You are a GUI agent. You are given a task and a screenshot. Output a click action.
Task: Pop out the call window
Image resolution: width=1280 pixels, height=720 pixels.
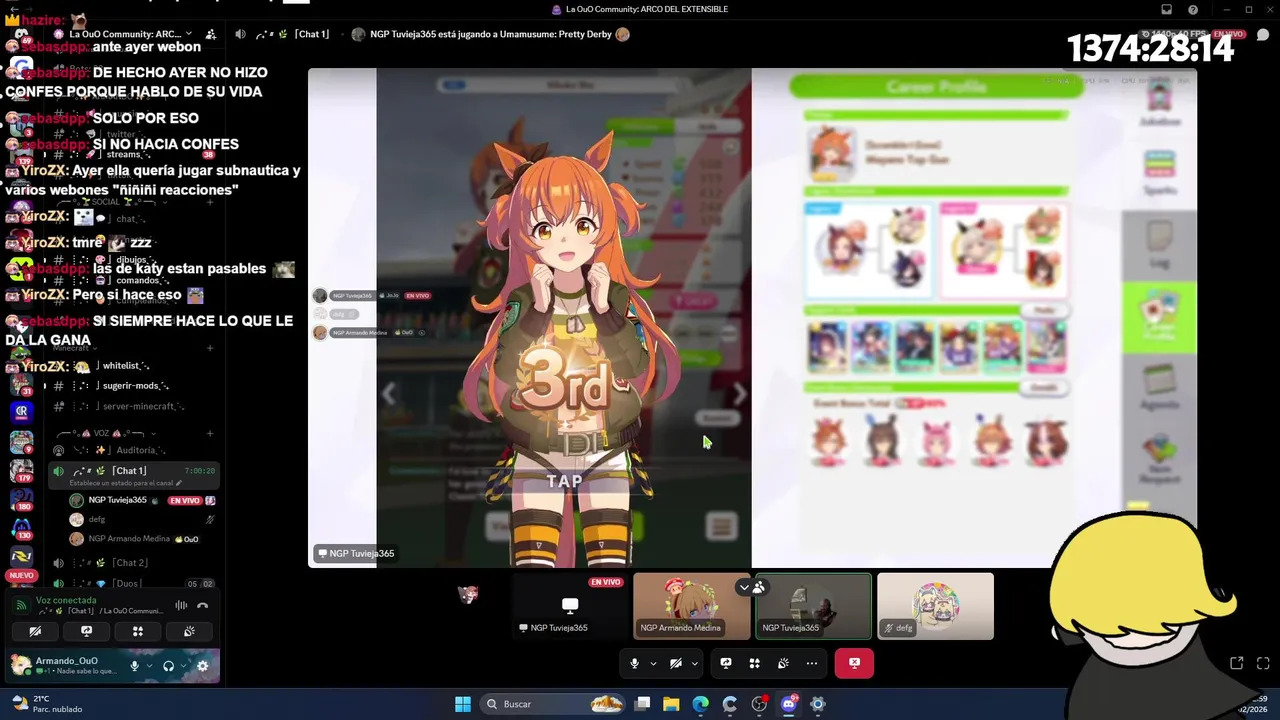(1236, 663)
